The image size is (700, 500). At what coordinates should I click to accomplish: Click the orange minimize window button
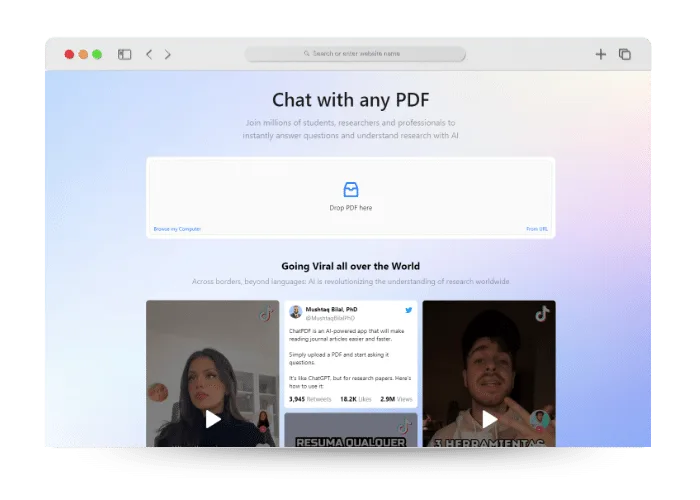tap(83, 54)
